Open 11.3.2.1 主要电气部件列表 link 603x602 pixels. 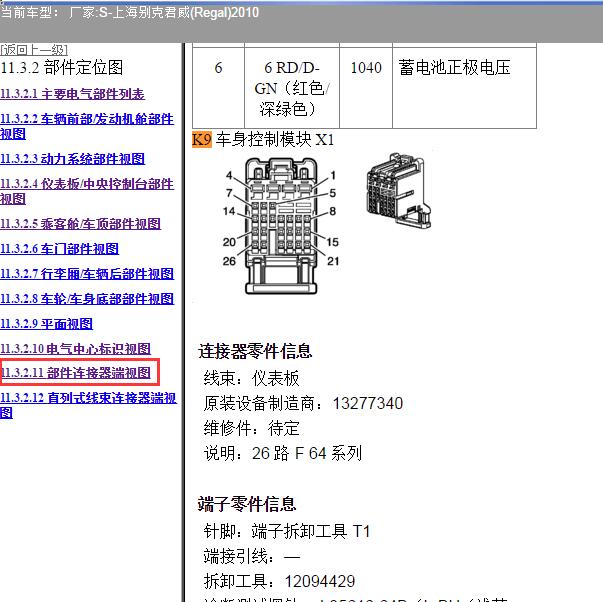point(72,94)
